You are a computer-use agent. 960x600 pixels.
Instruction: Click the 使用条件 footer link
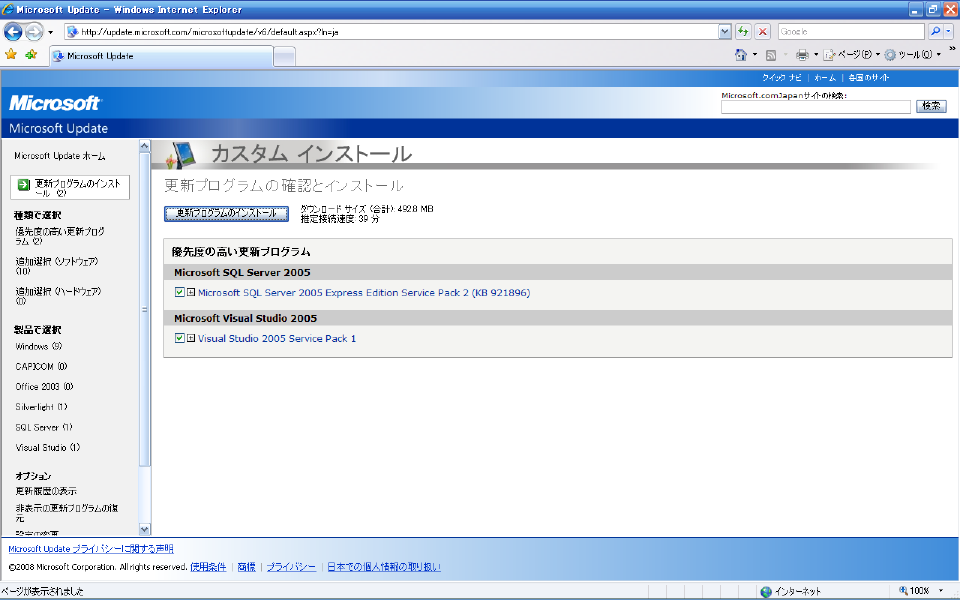pyautogui.click(x=208, y=567)
